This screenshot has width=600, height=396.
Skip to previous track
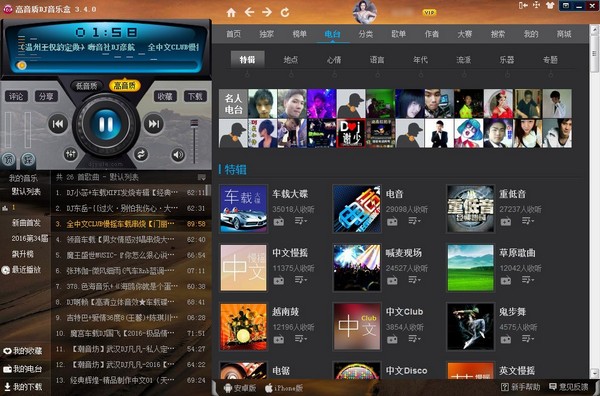[x=58, y=124]
